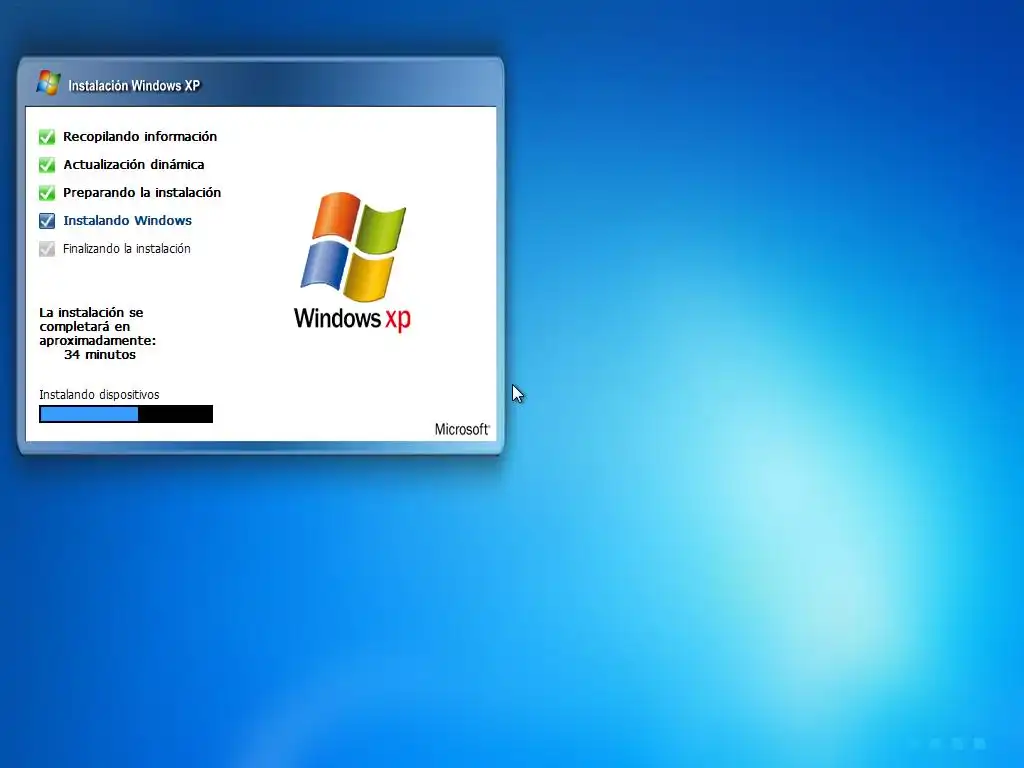Click the Microsoft wordmark in the dialog
The width and height of the screenshot is (1024, 768).
point(462,429)
